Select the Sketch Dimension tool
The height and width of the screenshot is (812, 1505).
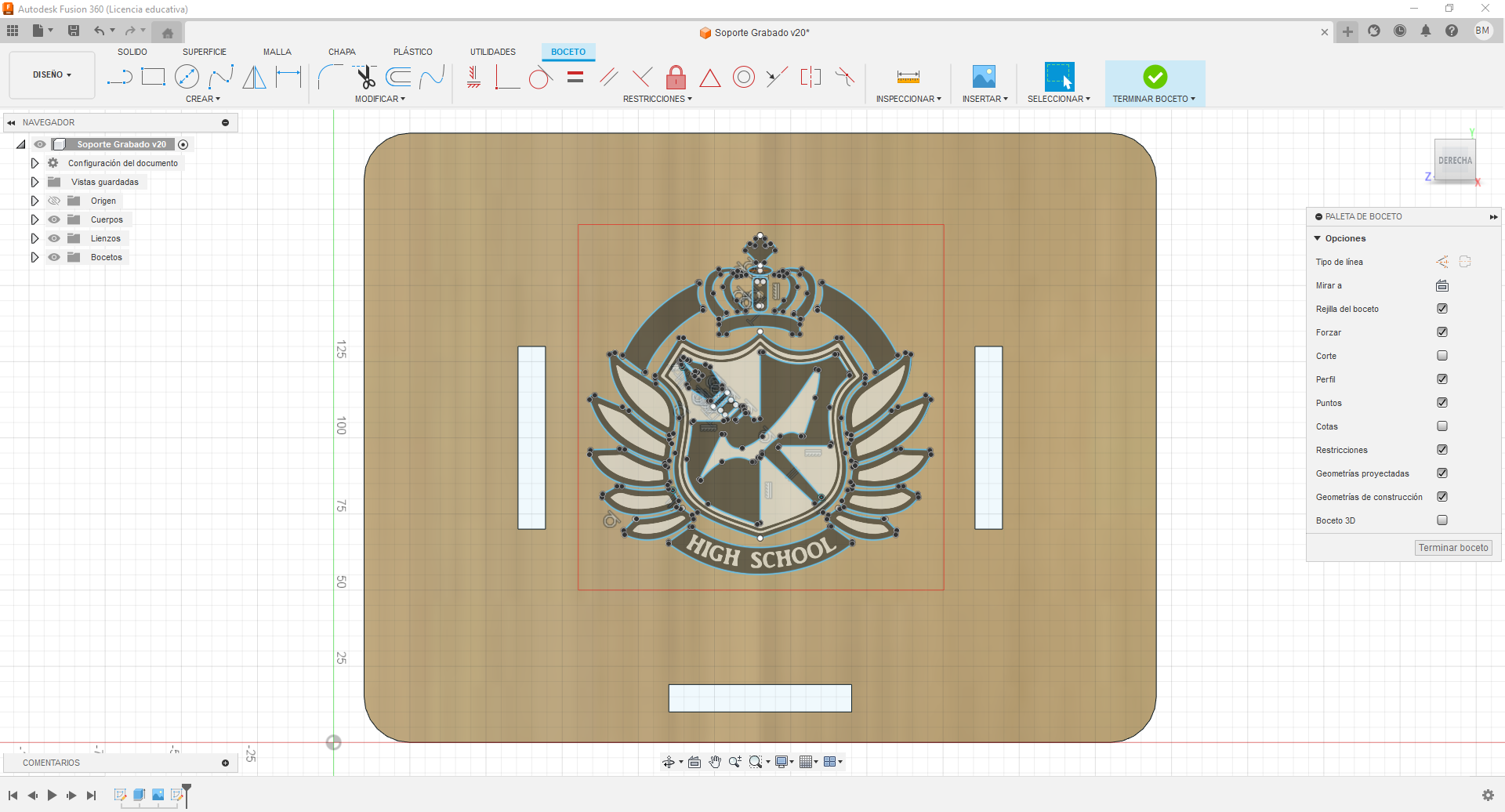(x=288, y=77)
